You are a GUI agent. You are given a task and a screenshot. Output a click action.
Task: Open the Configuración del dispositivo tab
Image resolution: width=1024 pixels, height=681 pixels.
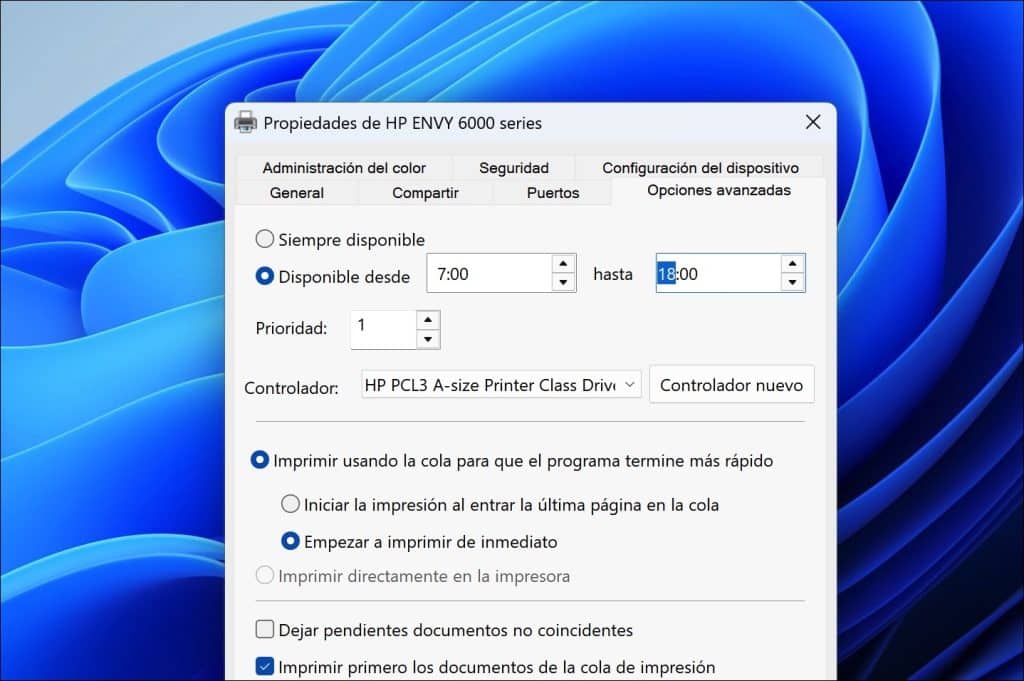coord(700,168)
